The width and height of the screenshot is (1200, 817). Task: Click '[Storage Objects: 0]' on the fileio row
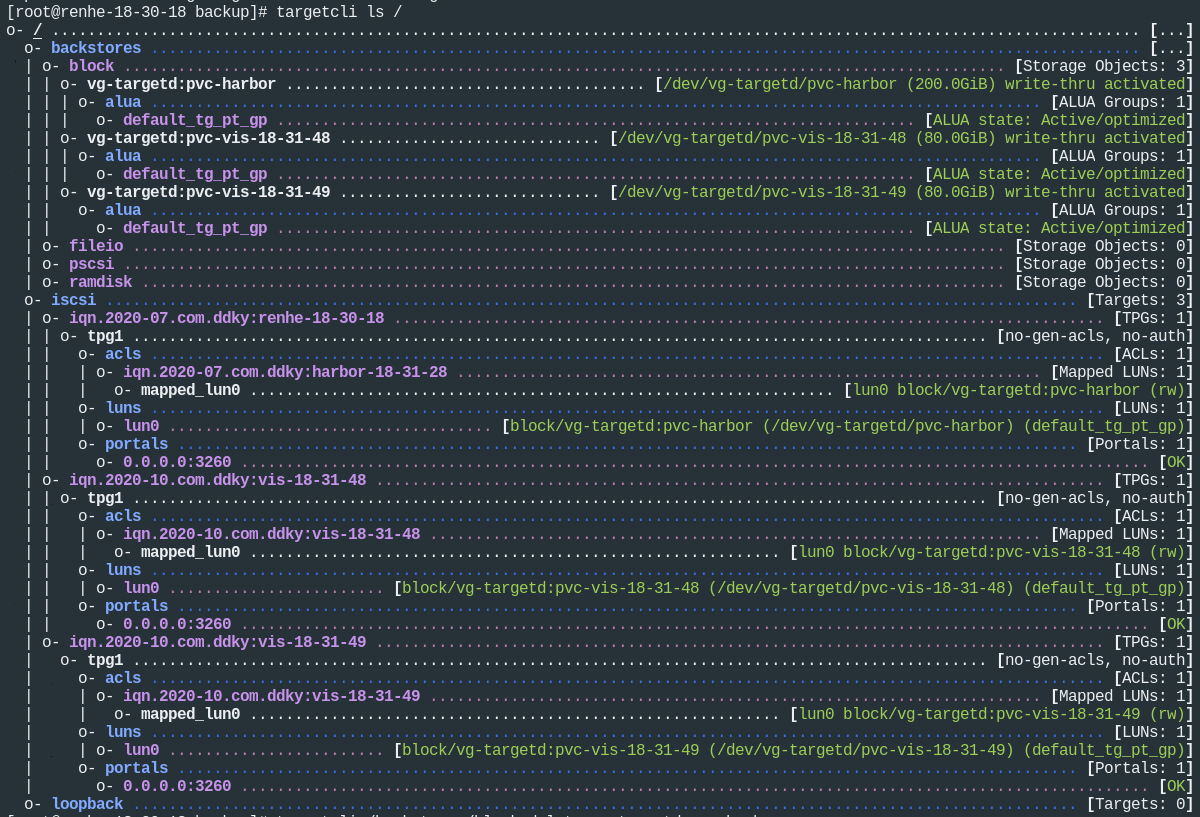tap(1104, 246)
